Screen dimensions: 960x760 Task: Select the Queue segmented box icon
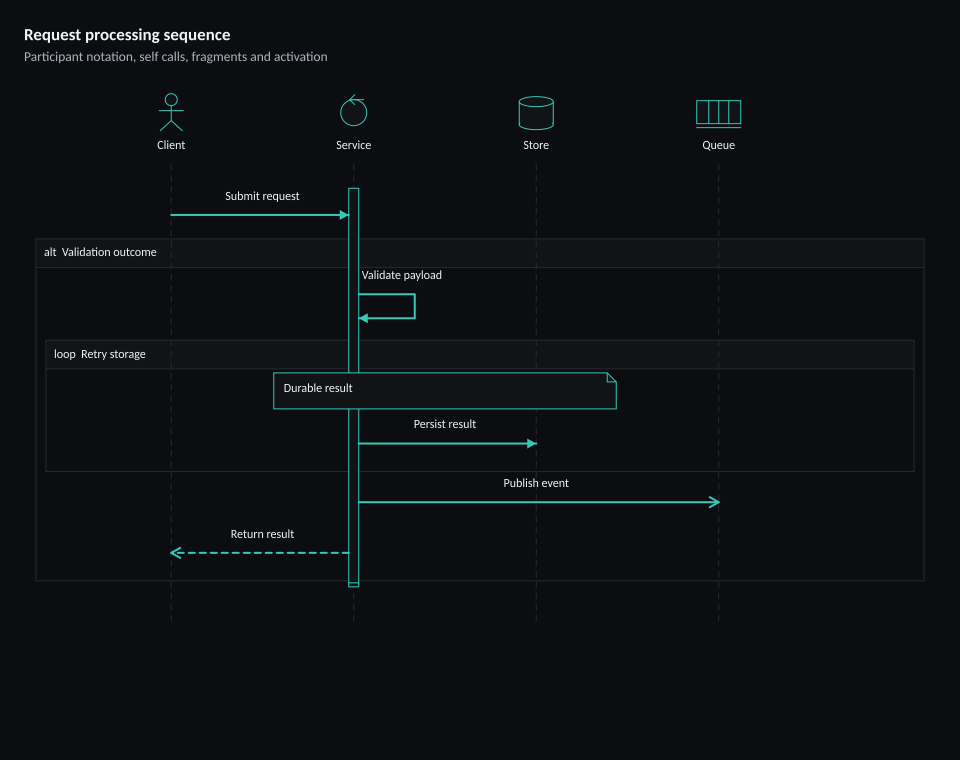718,113
